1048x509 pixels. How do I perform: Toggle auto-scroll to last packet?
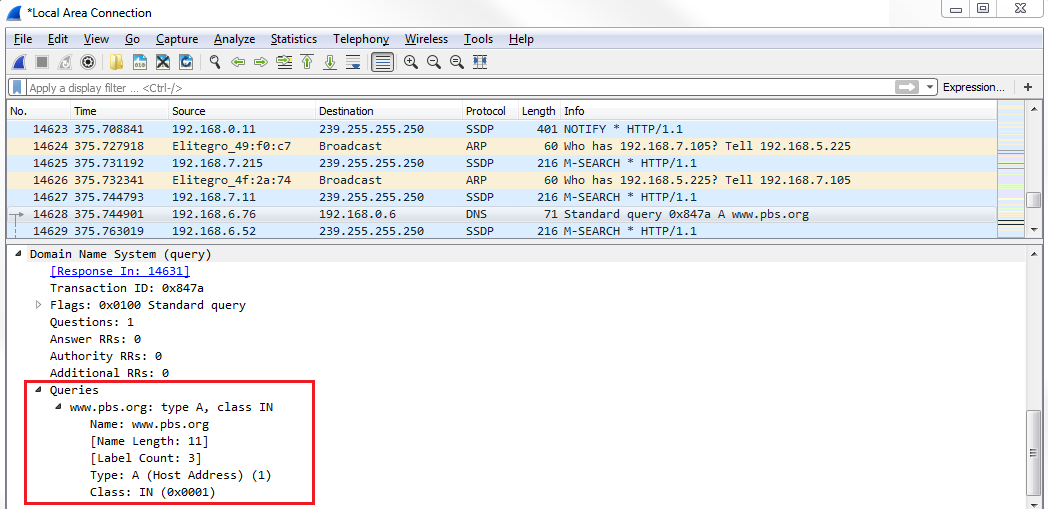tap(353, 62)
